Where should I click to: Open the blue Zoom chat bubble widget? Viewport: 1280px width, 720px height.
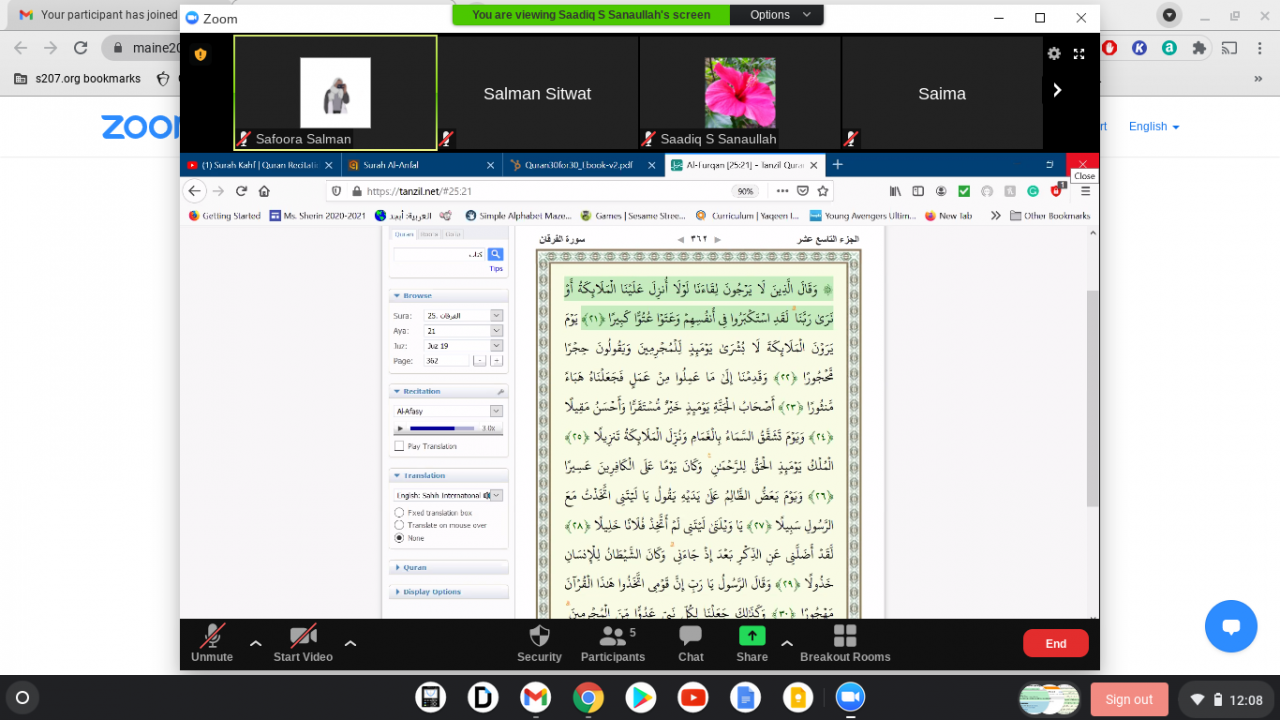click(x=1231, y=626)
